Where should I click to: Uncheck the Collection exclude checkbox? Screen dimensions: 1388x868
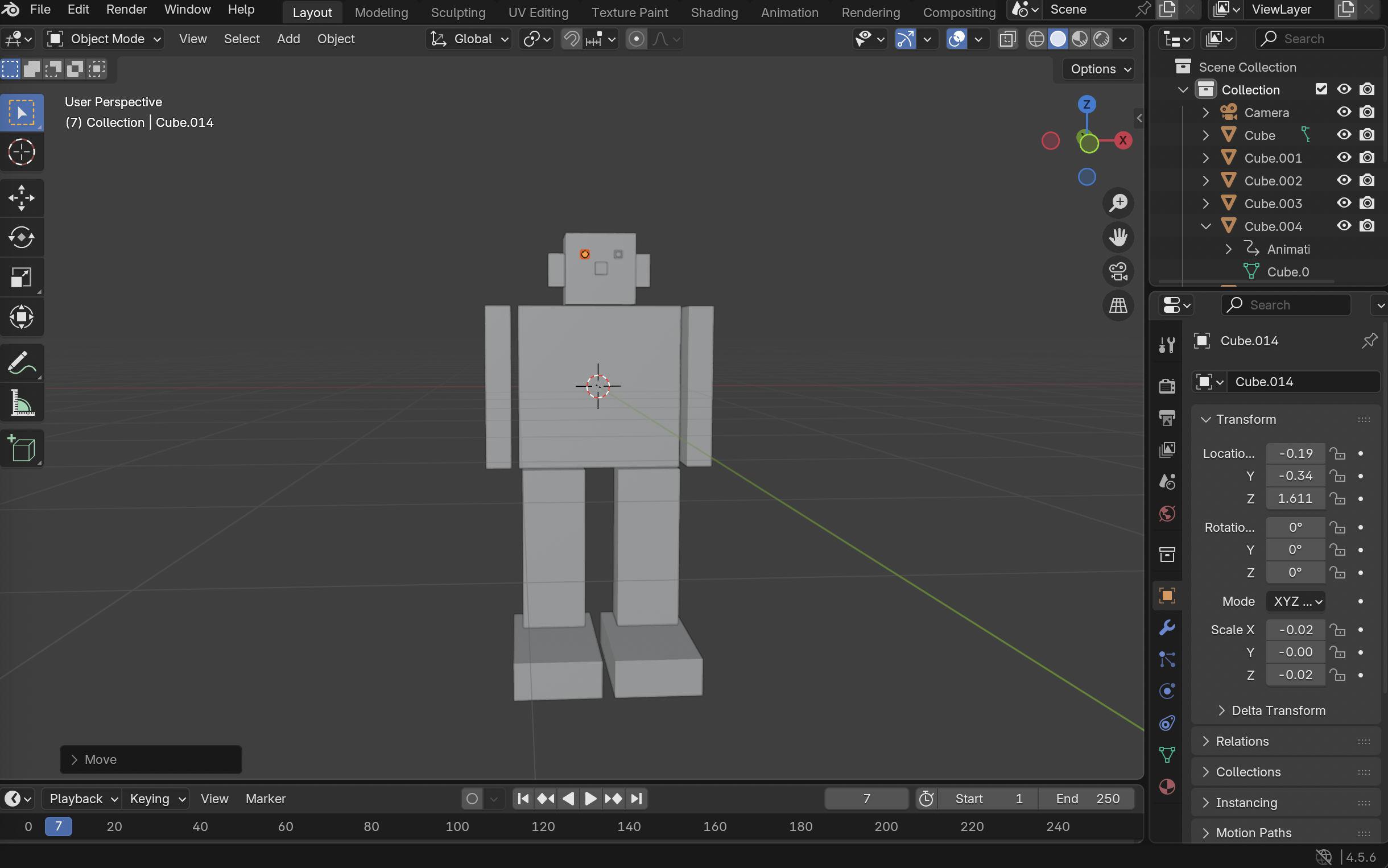click(x=1321, y=89)
